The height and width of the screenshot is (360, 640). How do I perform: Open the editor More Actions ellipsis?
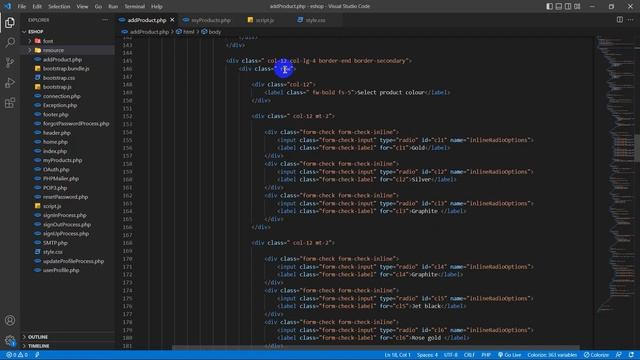pyautogui.click(x=631, y=20)
